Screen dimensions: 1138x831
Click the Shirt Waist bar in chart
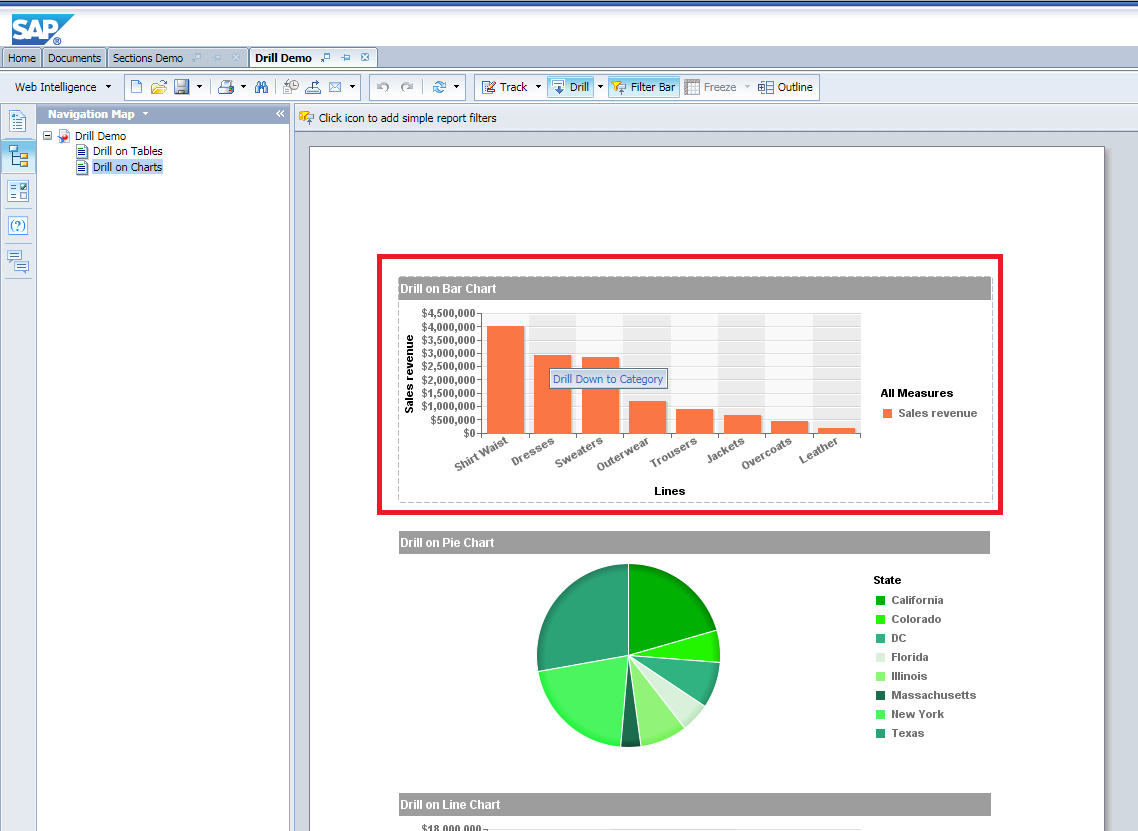click(x=505, y=379)
